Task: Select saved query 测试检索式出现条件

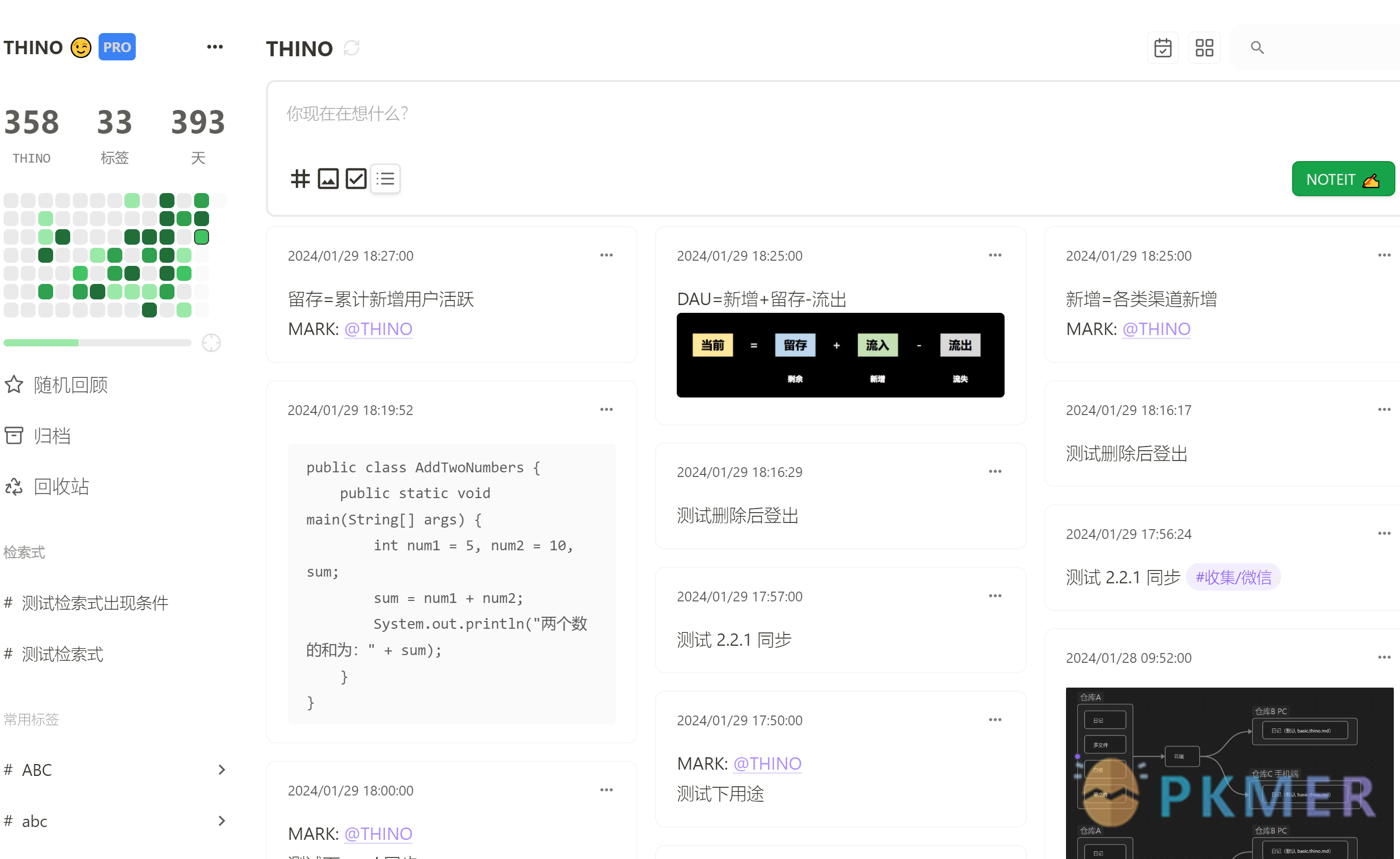Action: (86, 603)
